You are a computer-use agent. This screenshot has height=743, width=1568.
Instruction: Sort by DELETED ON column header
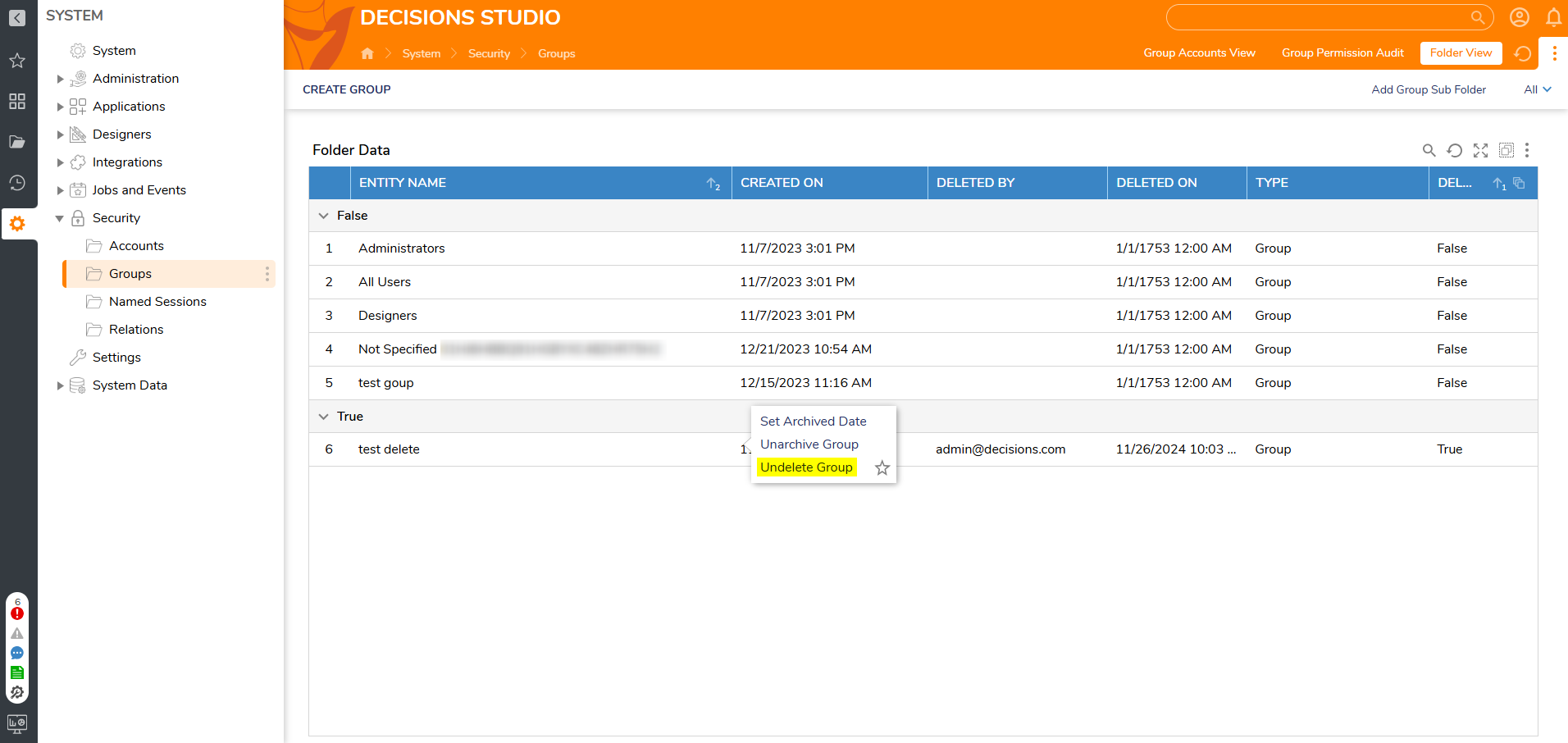click(x=1177, y=183)
